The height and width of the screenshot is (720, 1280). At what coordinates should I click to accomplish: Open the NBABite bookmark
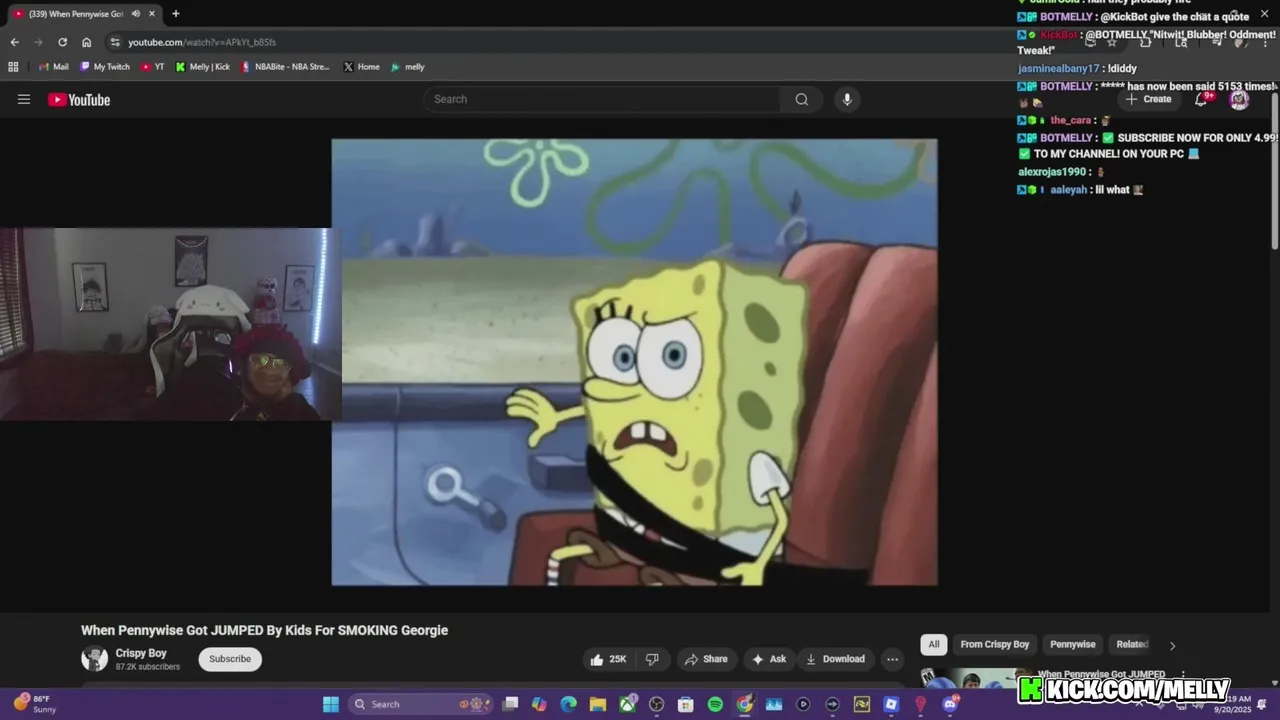[x=285, y=67]
